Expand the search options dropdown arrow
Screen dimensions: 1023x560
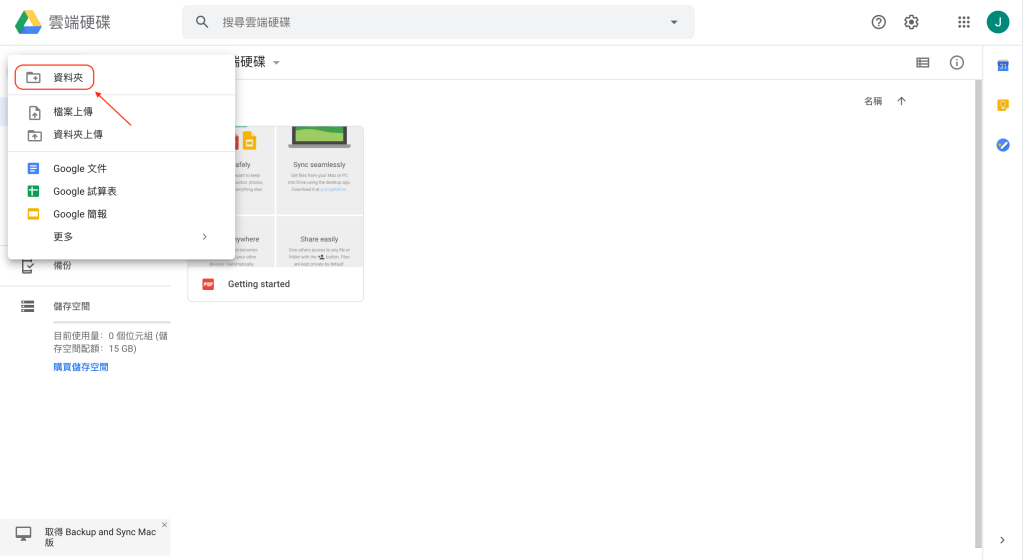[x=674, y=22]
